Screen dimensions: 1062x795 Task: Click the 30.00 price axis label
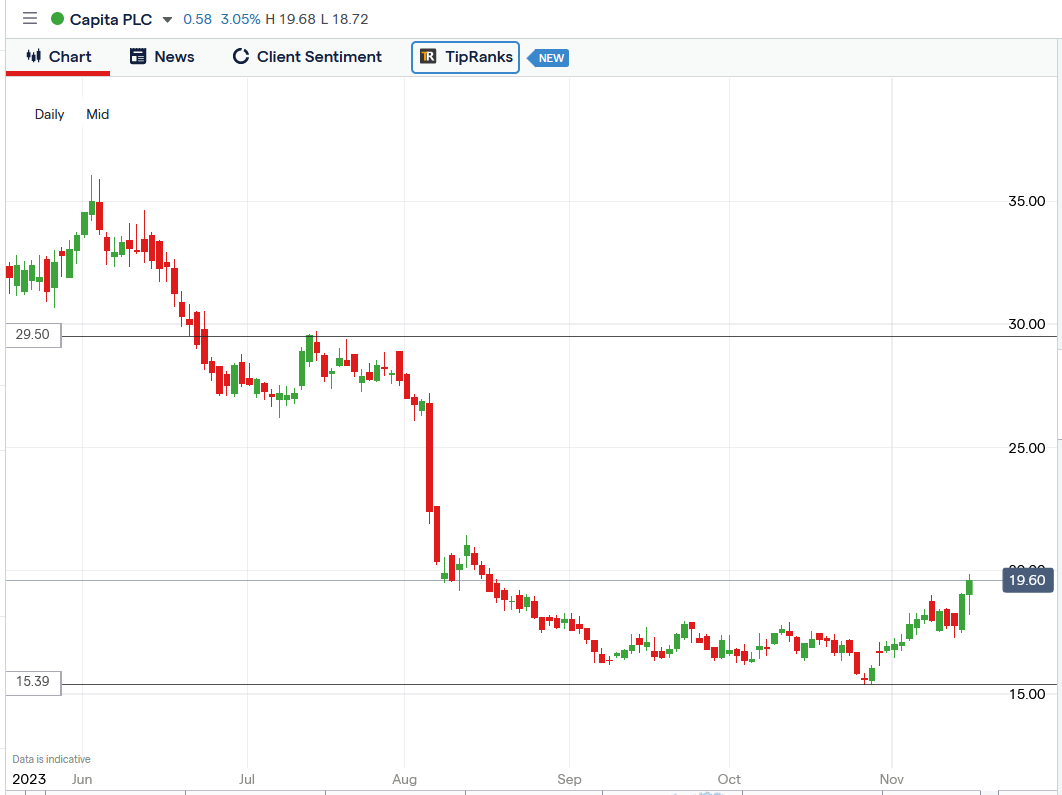tap(1027, 324)
